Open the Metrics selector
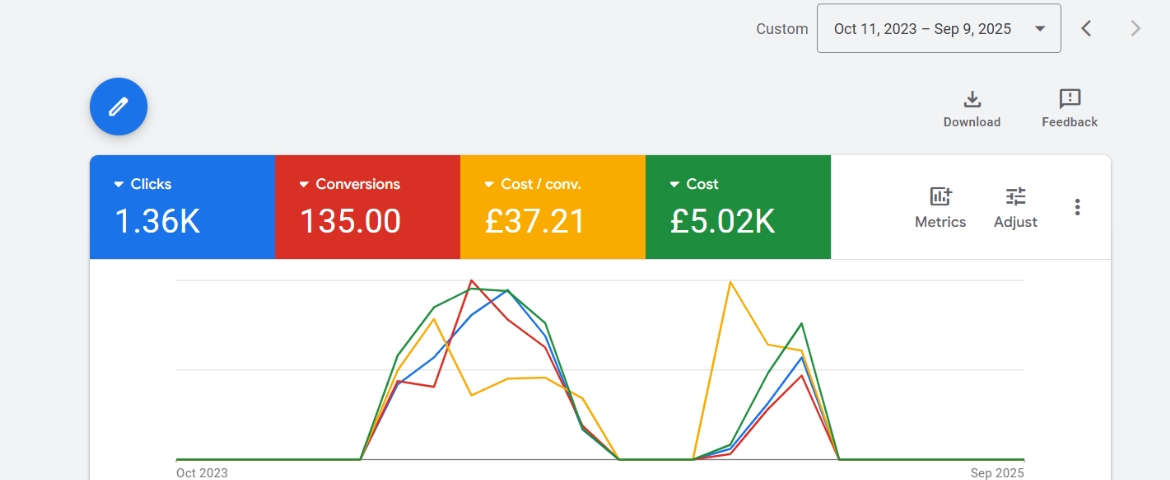 940,208
